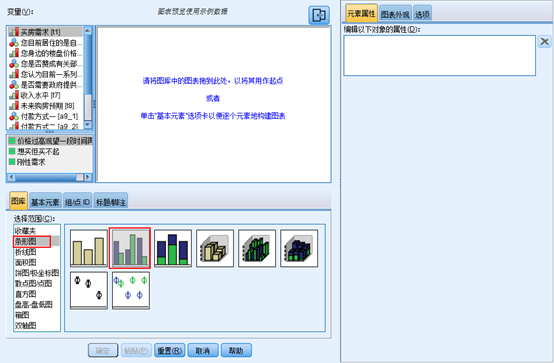Select category 想买但买不起
The image size is (554, 363).
(50, 152)
